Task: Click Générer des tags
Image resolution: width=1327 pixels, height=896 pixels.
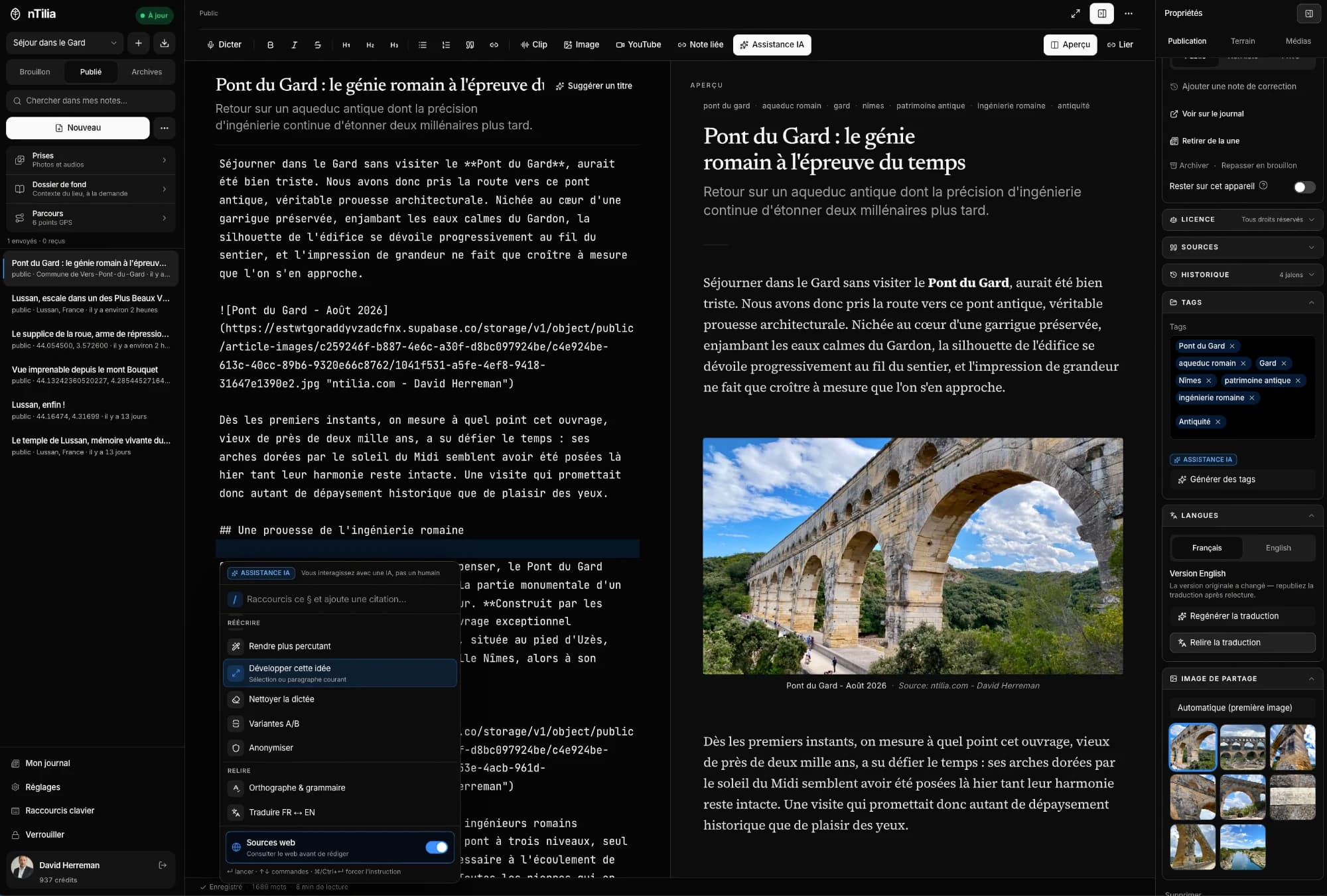Action: click(x=1242, y=480)
